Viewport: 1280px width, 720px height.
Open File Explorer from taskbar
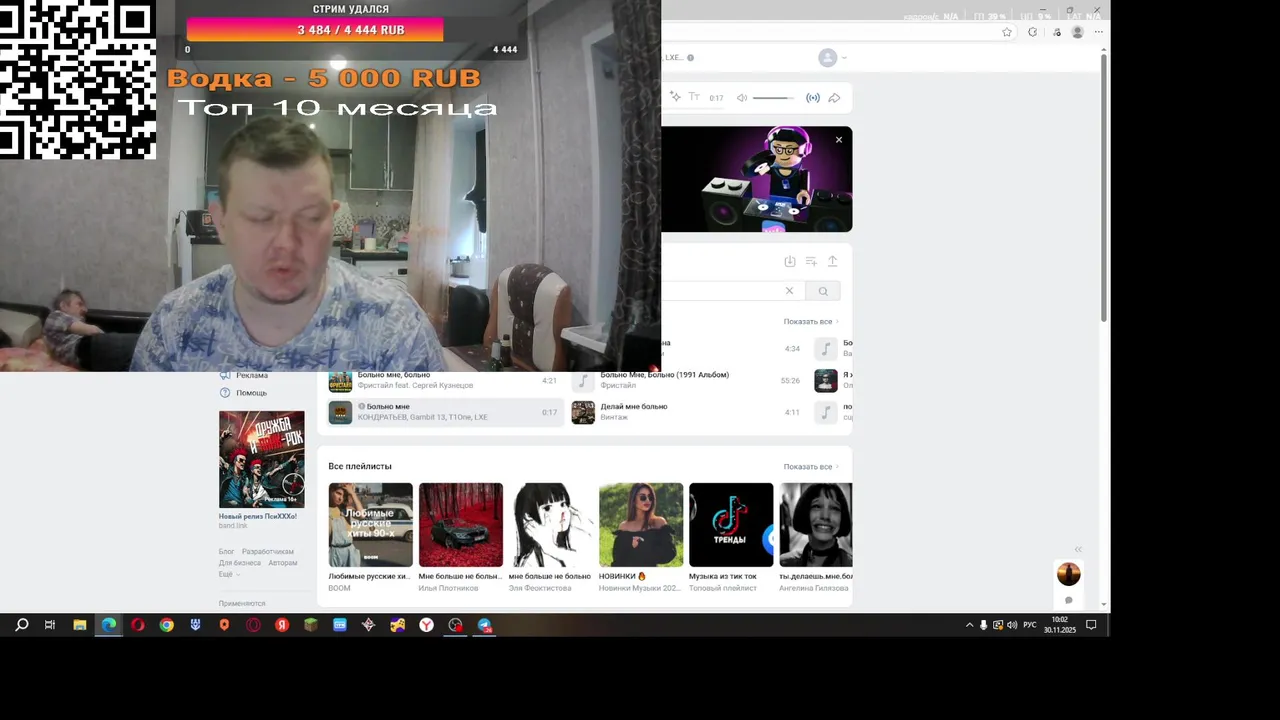[x=79, y=625]
